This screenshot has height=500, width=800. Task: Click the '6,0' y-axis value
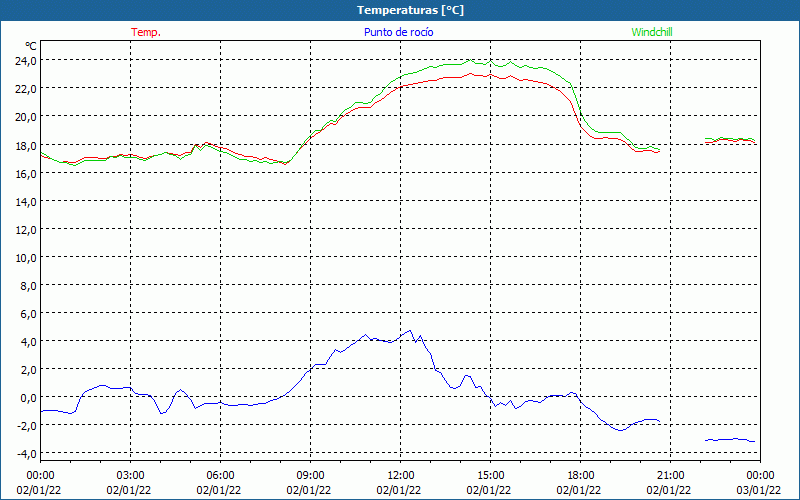pyautogui.click(x=28, y=314)
